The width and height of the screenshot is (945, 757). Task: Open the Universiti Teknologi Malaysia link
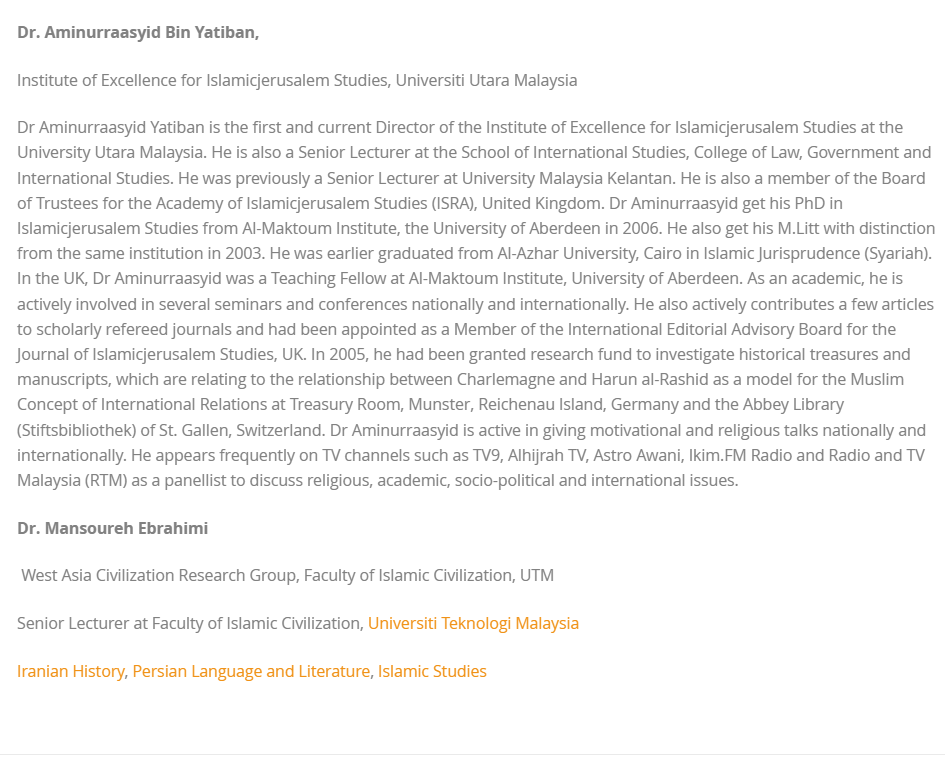[473, 623]
